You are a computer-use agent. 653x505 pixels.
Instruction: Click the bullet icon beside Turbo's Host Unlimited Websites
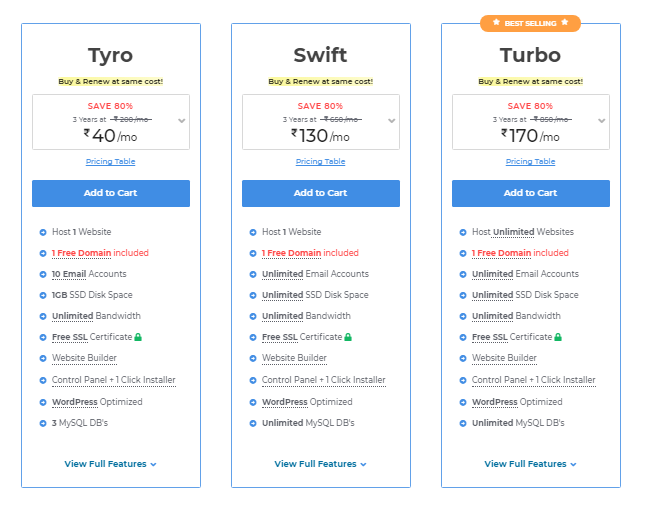click(x=463, y=232)
